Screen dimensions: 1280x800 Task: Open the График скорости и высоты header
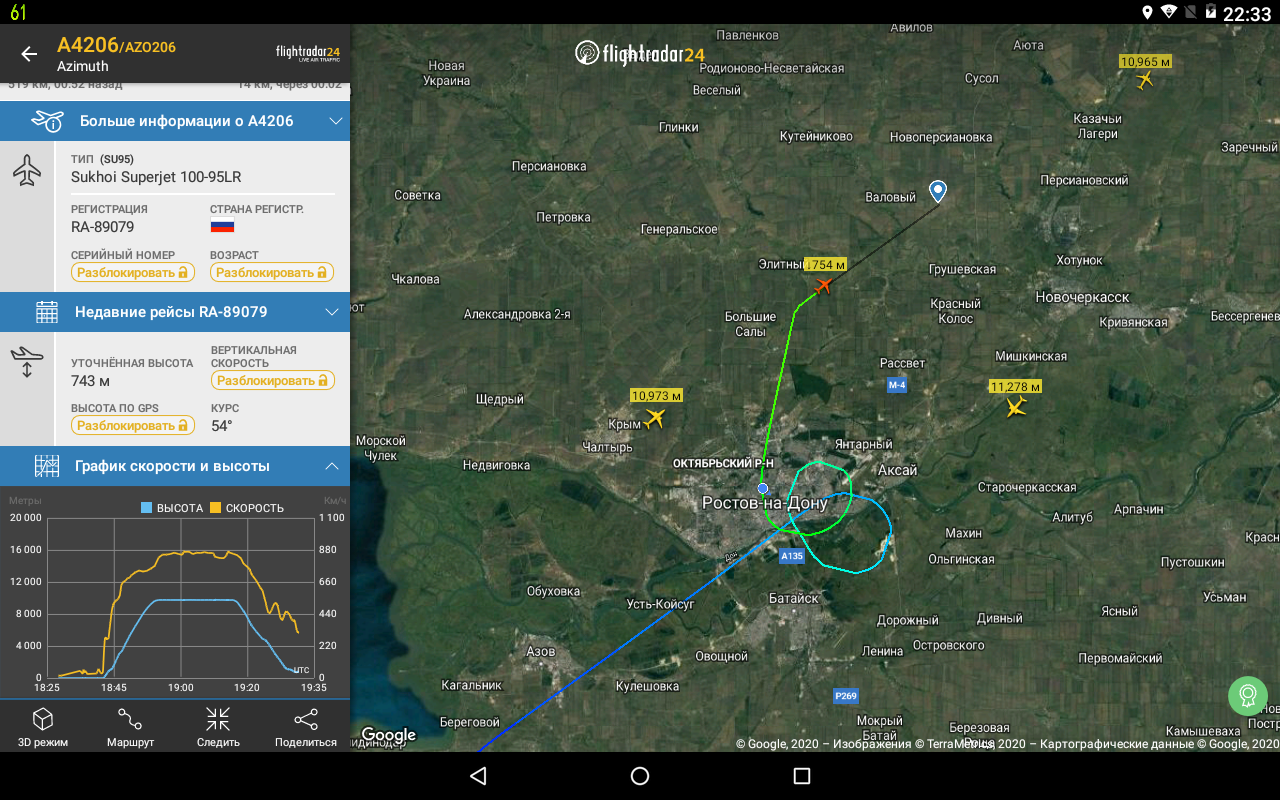175,466
